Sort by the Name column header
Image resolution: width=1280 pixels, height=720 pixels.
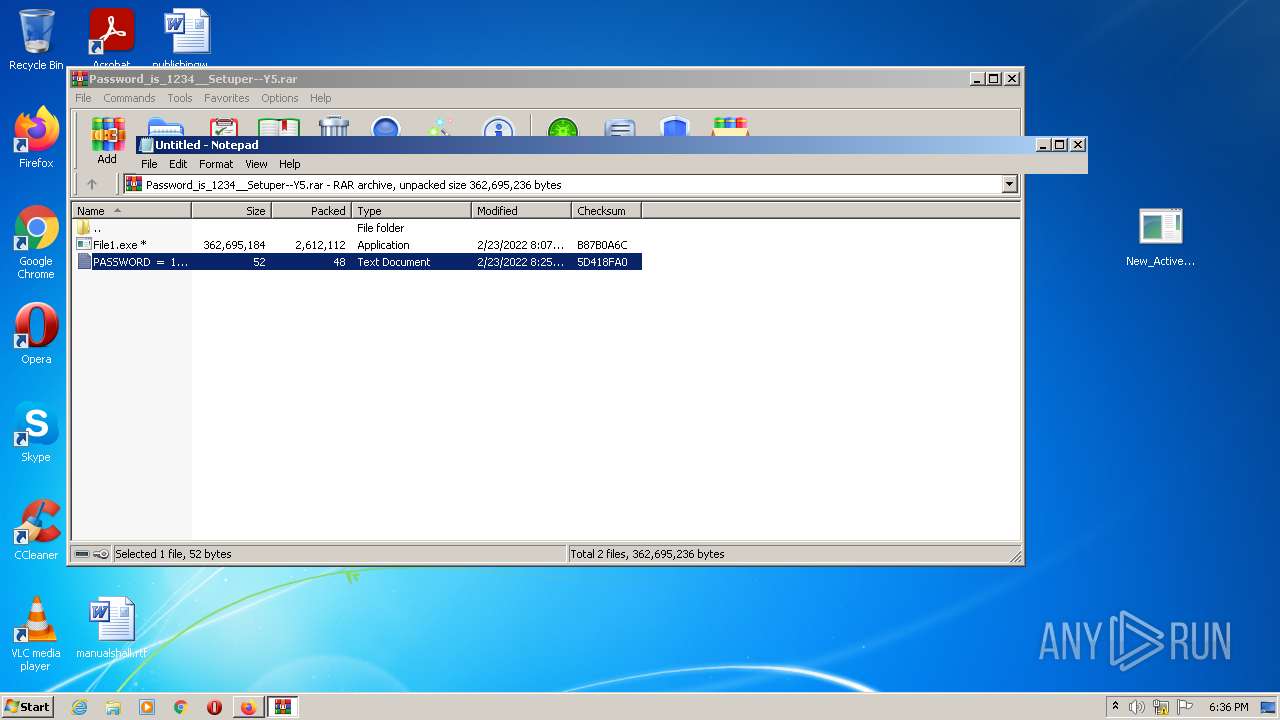coord(131,211)
